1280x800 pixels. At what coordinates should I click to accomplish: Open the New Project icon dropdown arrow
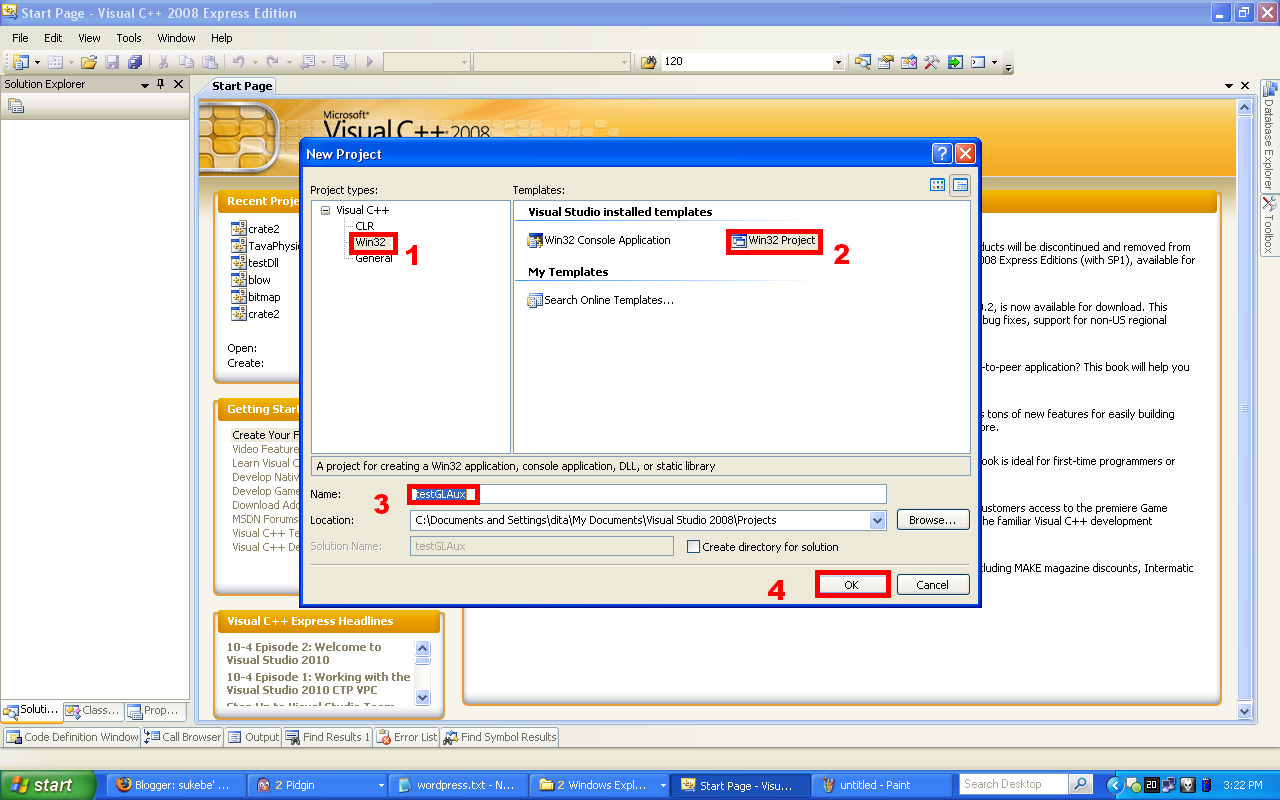point(36,62)
